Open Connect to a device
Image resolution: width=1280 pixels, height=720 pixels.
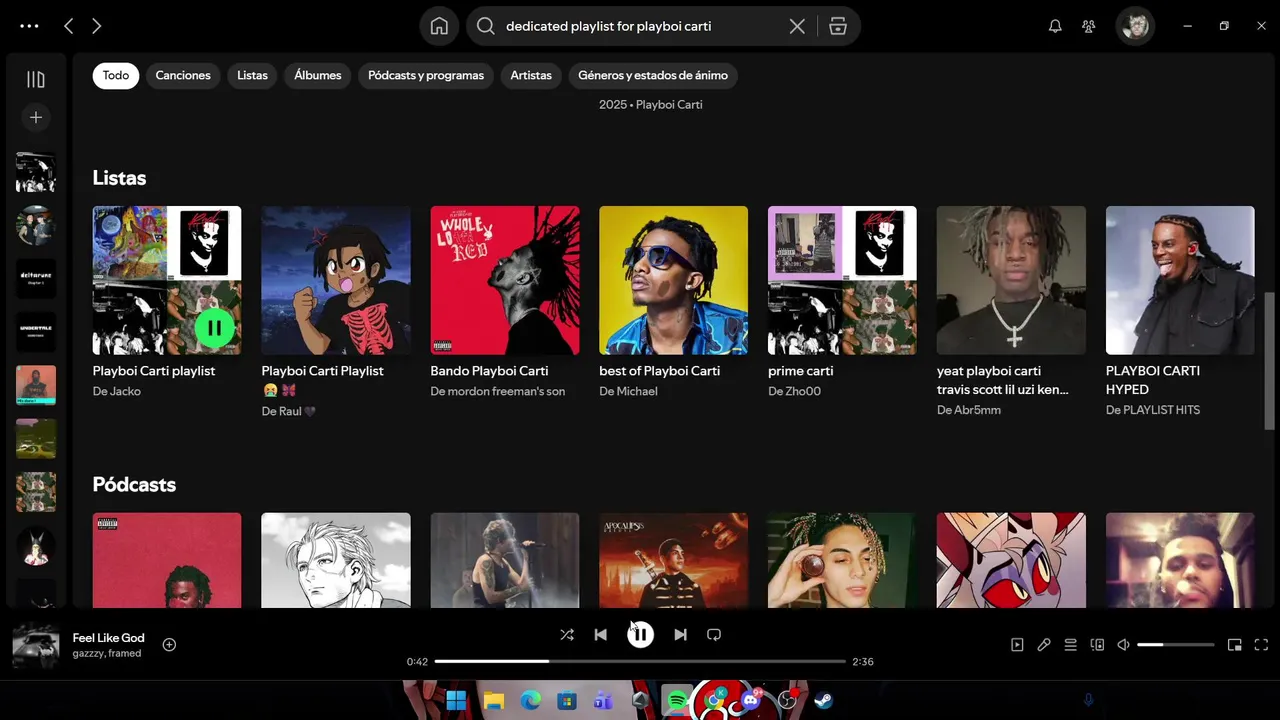(x=1097, y=645)
